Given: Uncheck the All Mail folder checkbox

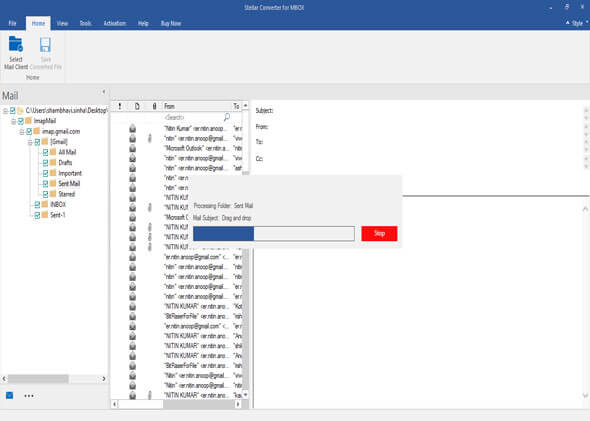Looking at the screenshot, I should click(x=45, y=152).
